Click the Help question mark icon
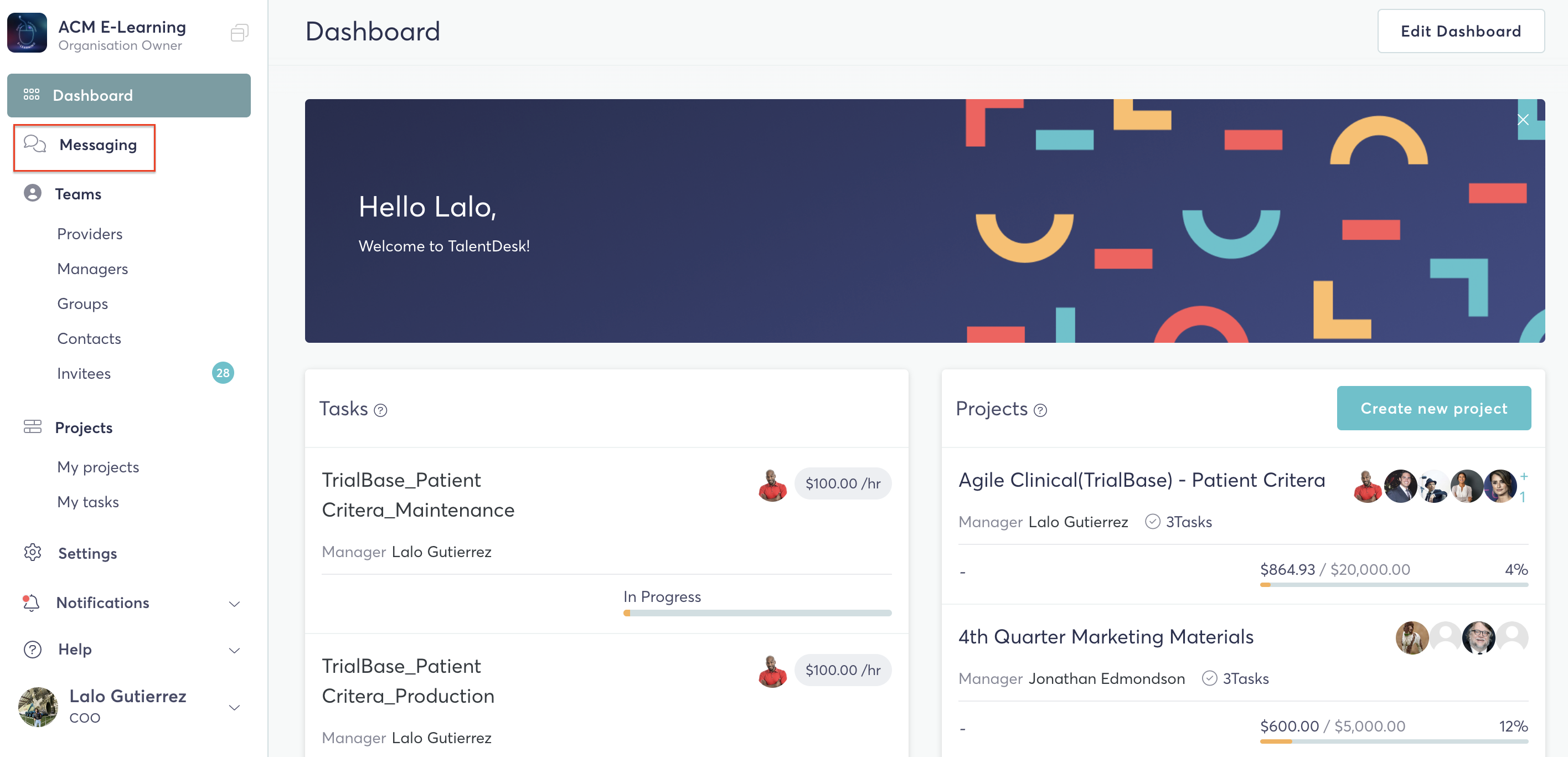The height and width of the screenshot is (757, 1568). click(32, 649)
